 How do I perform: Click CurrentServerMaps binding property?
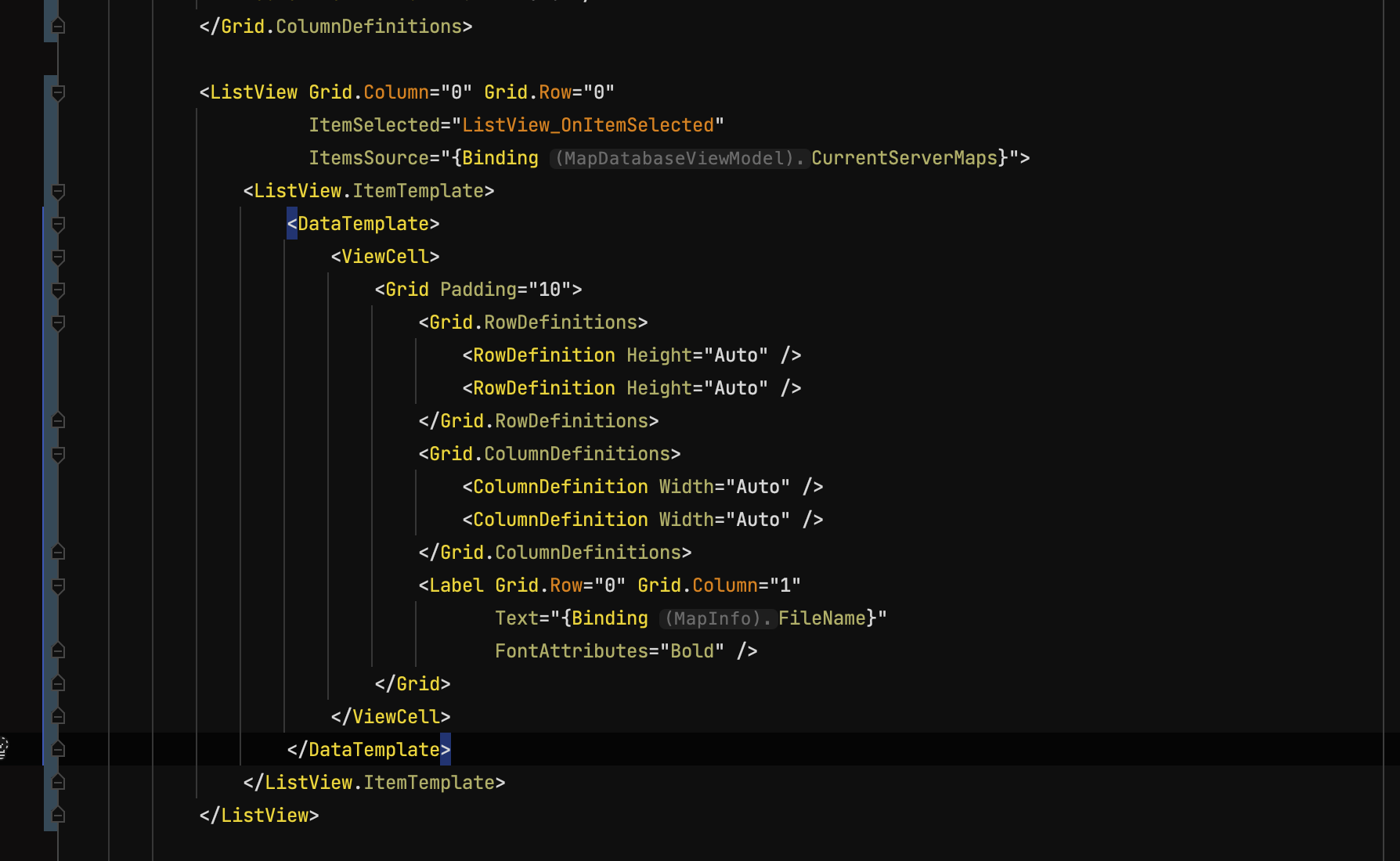point(904,158)
